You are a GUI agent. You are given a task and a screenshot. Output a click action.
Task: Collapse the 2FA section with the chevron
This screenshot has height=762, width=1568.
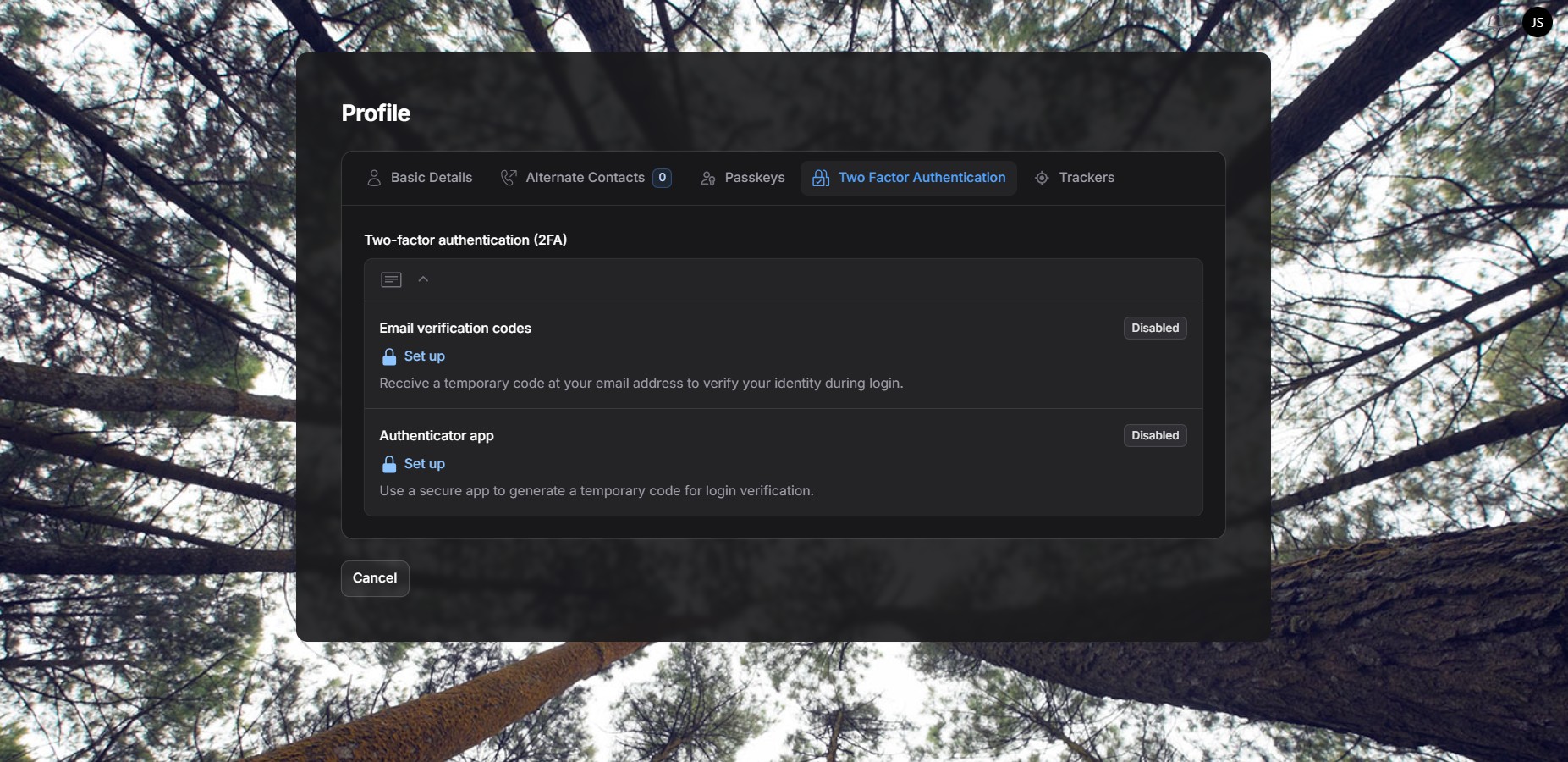pyautogui.click(x=423, y=279)
